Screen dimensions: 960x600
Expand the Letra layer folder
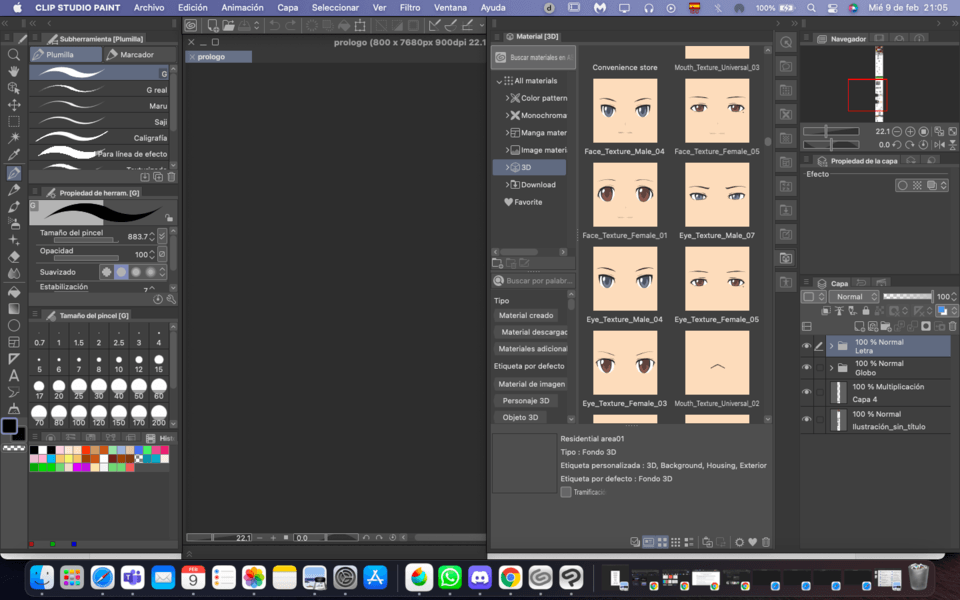831,346
